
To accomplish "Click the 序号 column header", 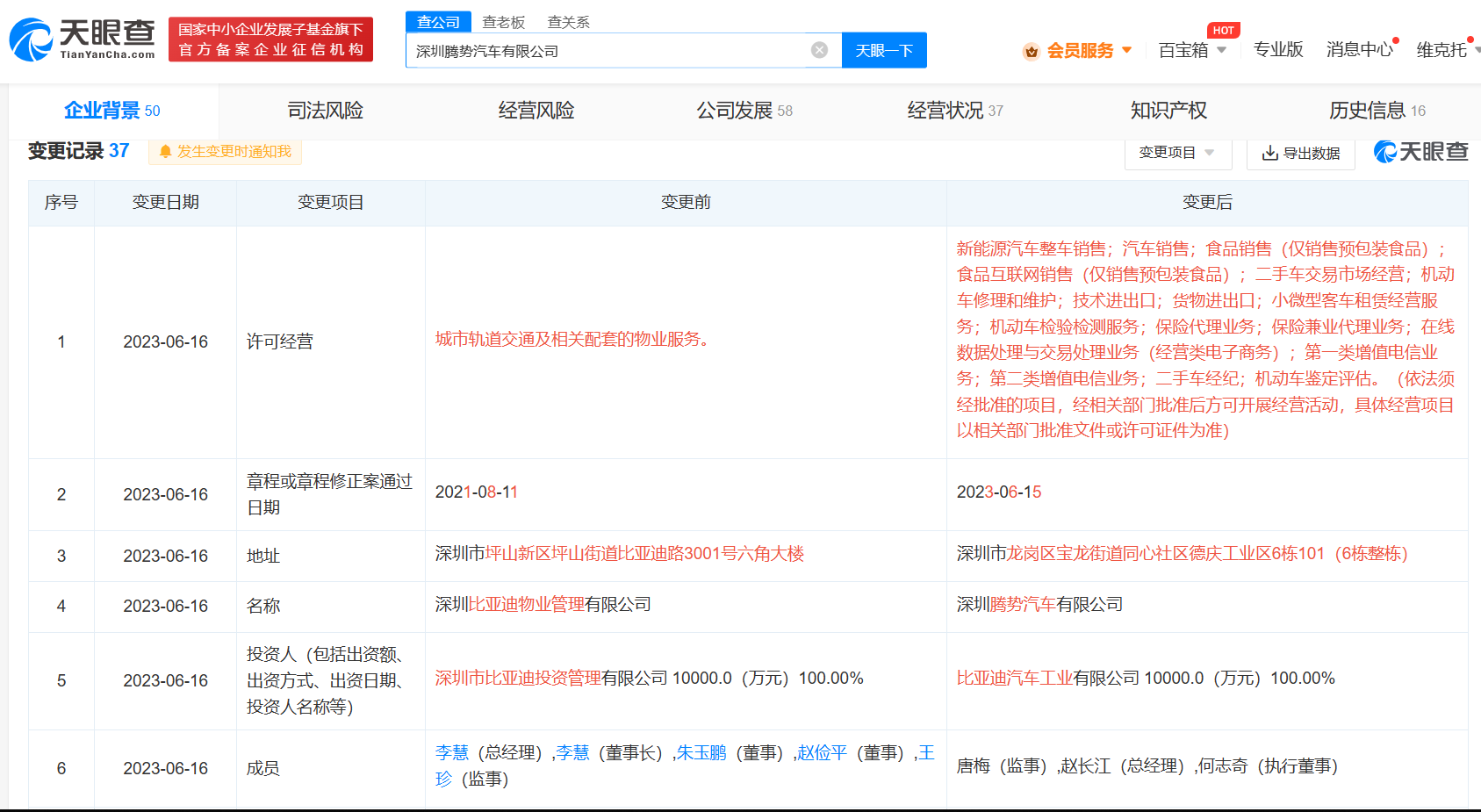I will (61, 203).
